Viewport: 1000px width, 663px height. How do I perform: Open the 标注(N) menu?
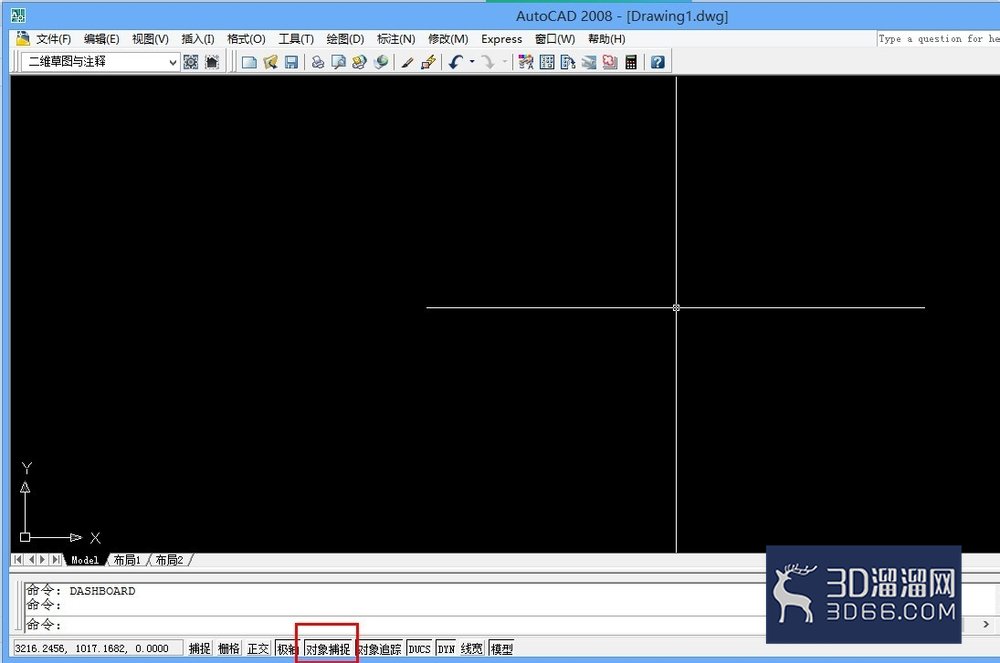[x=396, y=39]
